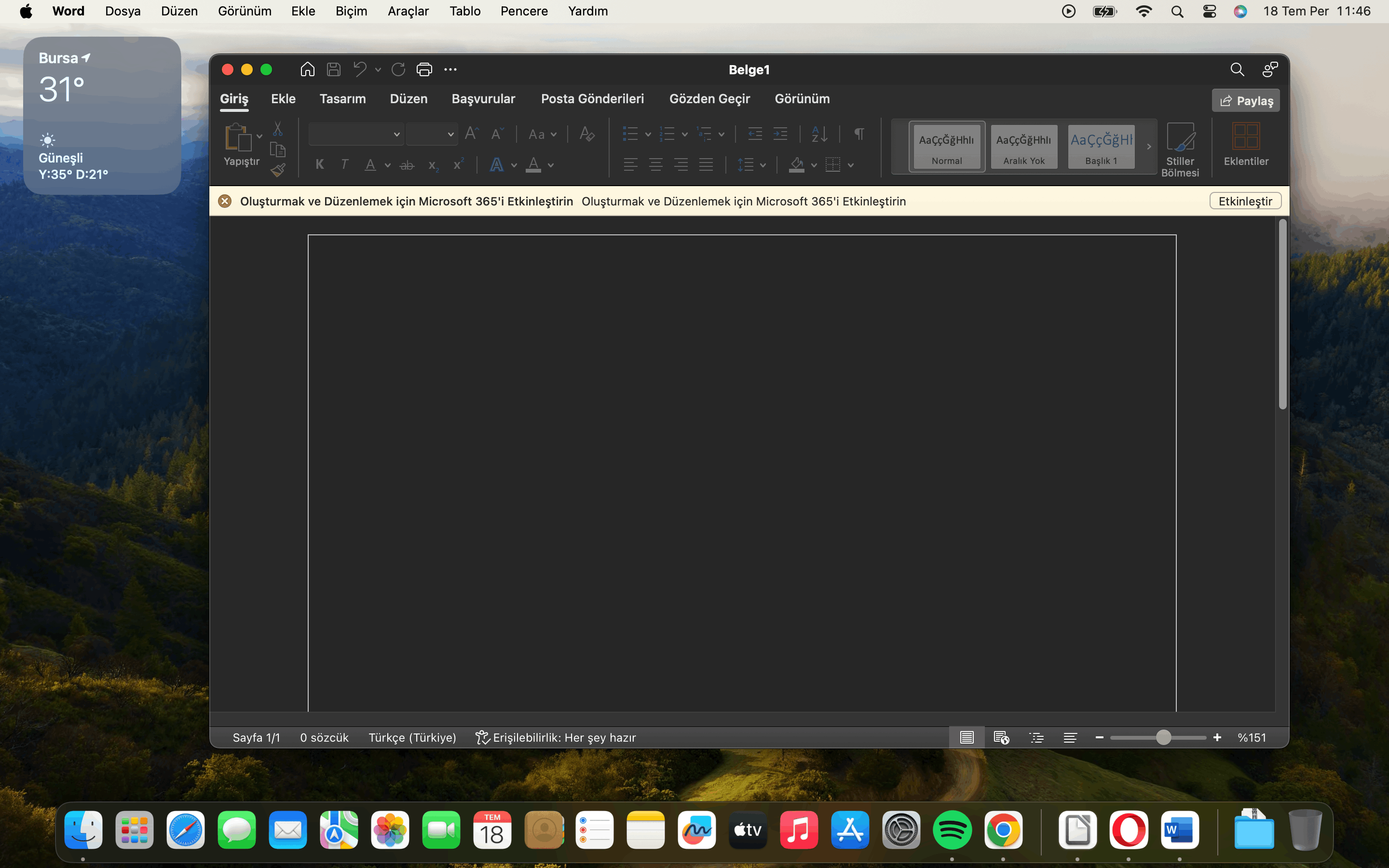This screenshot has width=1389, height=868.
Task: Click the %151 zoom level indicator
Action: coord(1252,737)
